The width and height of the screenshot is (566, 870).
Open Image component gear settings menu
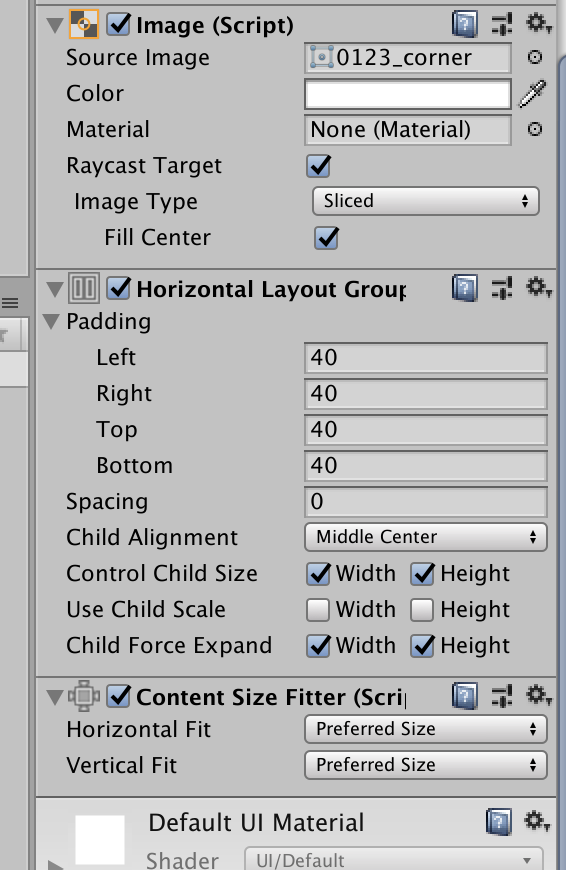[x=538, y=24]
